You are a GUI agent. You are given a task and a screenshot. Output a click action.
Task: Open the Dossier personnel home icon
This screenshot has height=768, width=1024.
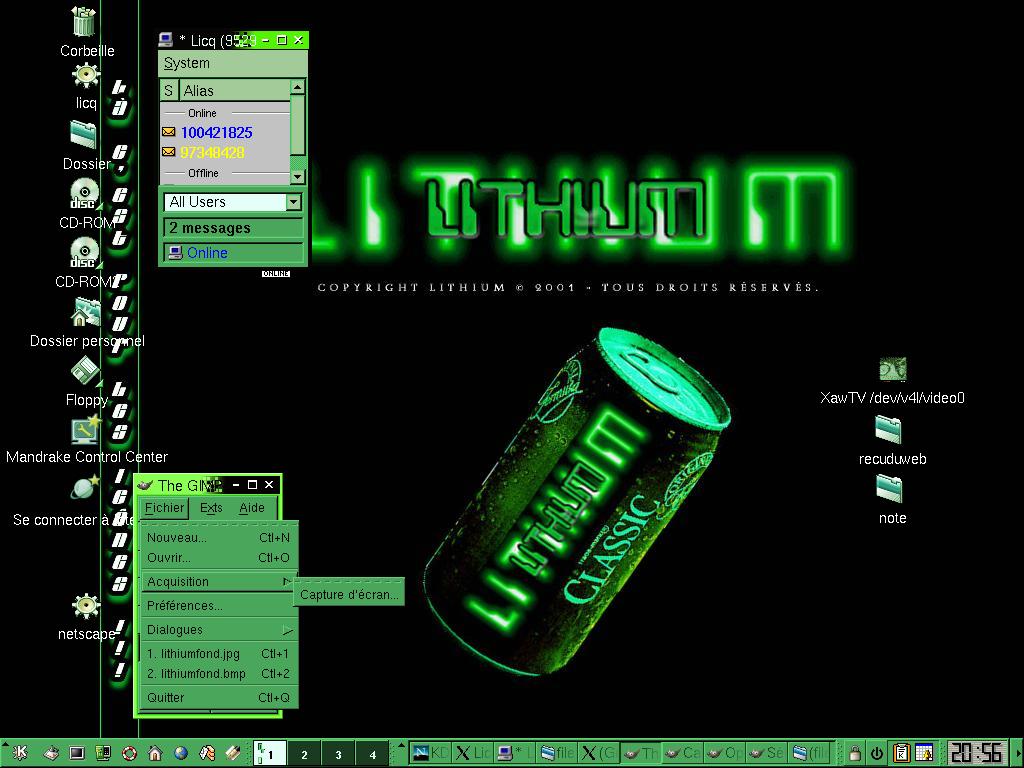point(86,312)
